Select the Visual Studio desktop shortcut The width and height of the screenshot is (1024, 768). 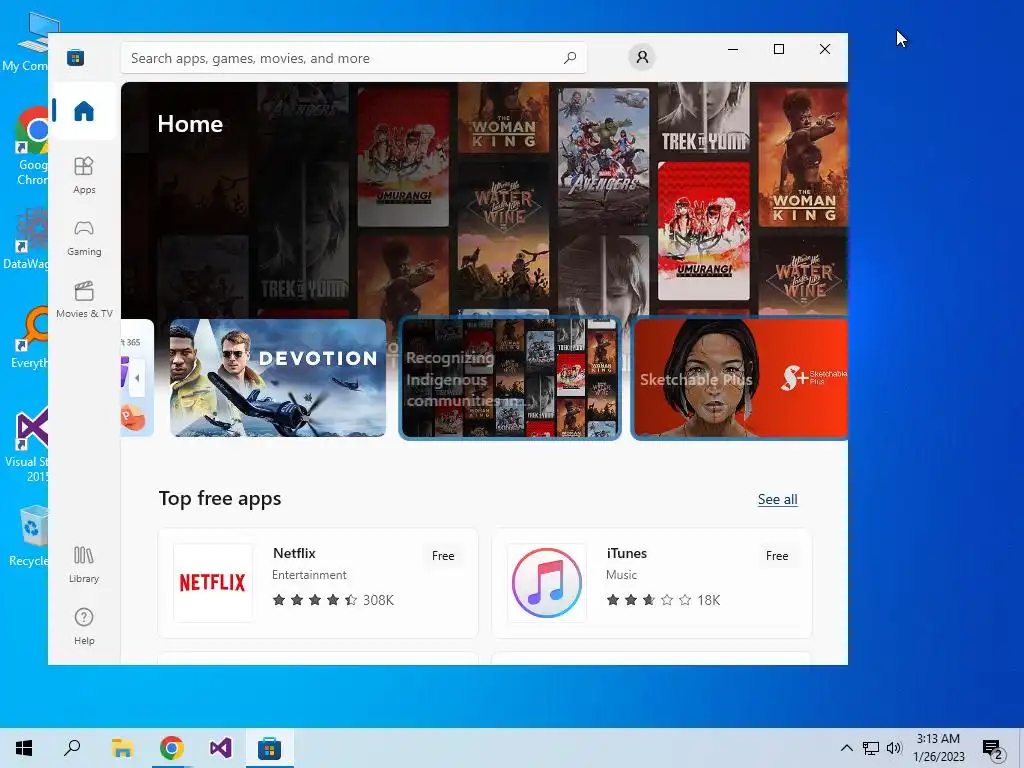pos(29,444)
